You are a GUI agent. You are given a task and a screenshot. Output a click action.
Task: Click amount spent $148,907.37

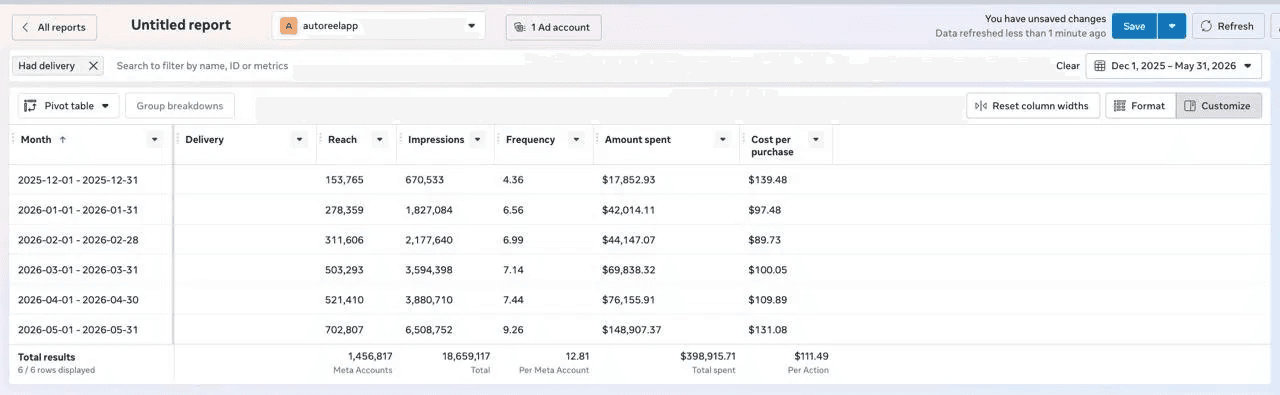(x=632, y=330)
